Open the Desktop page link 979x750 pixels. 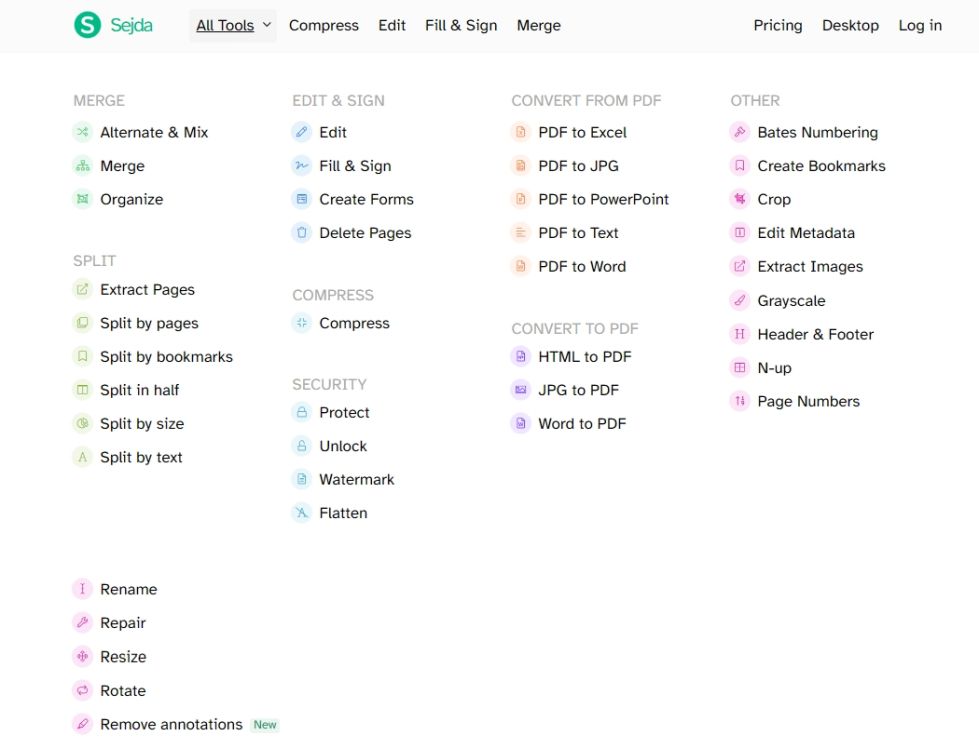pyautogui.click(x=850, y=26)
